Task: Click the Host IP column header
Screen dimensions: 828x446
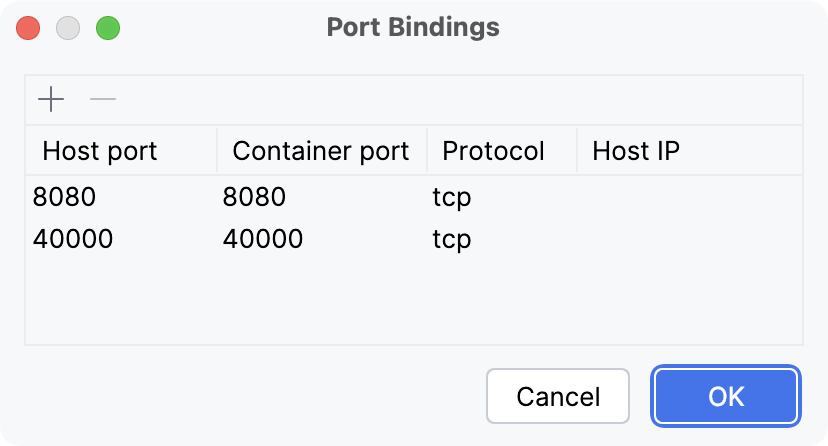Action: (x=636, y=151)
